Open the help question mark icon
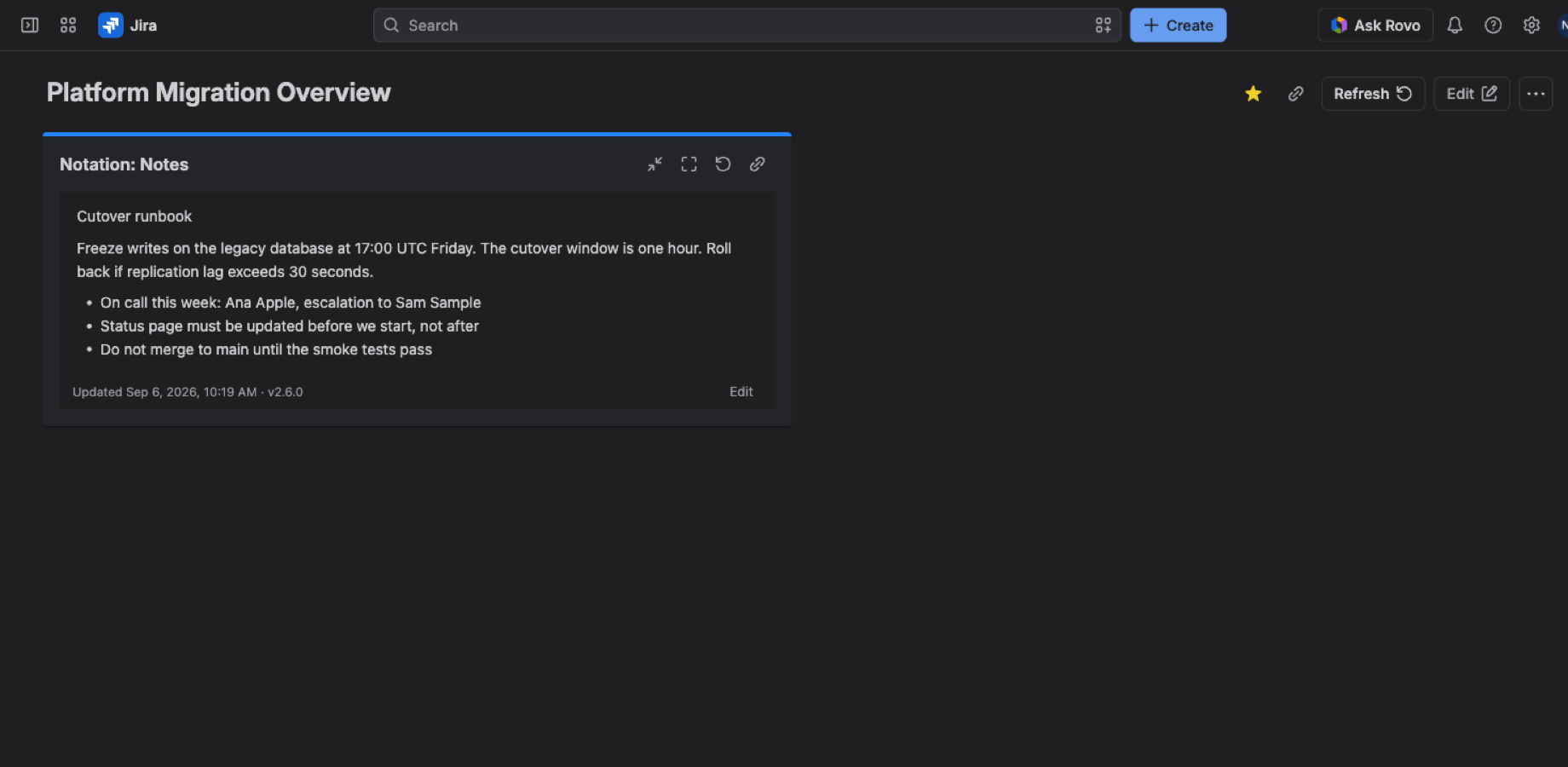Viewport: 1568px width, 767px height. point(1493,26)
